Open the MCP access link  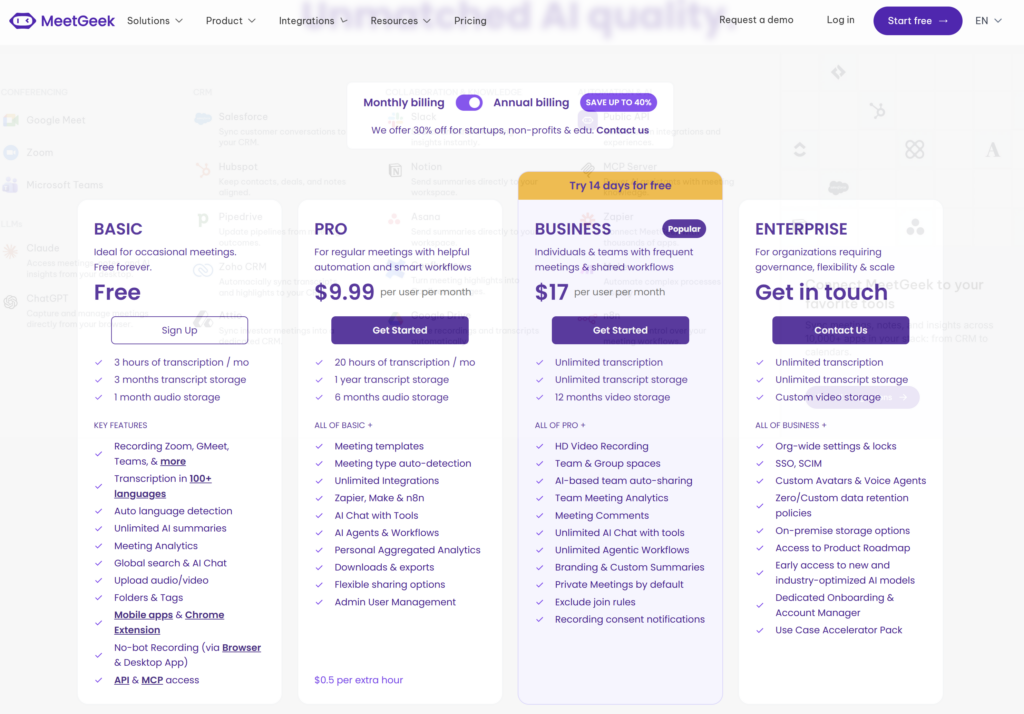pyautogui.click(x=152, y=680)
